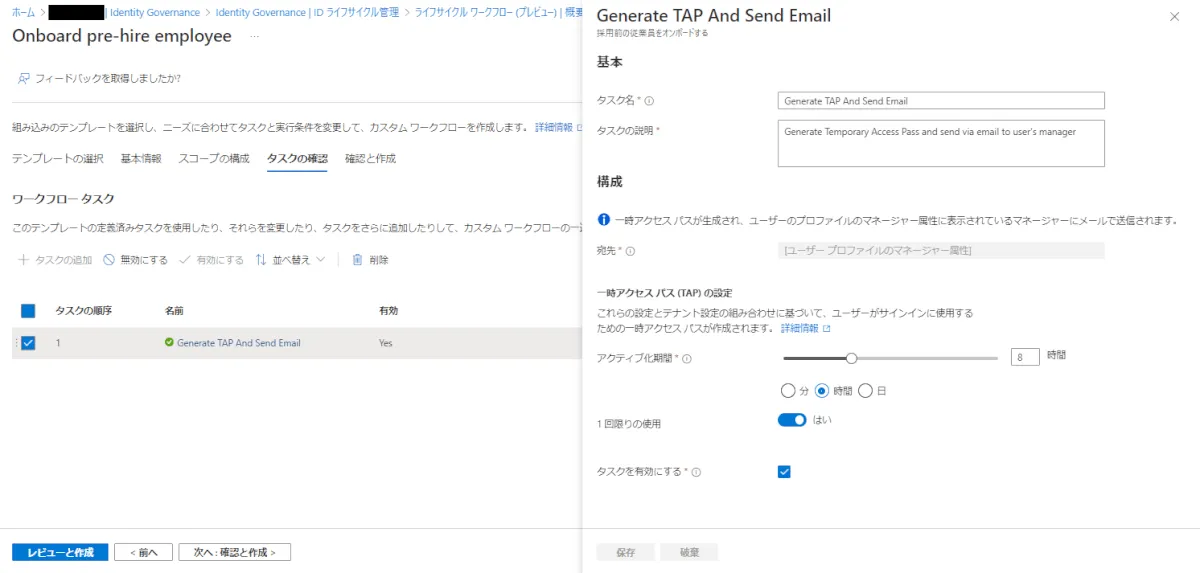Switch to the スコープの構成 tab

[x=214, y=159]
